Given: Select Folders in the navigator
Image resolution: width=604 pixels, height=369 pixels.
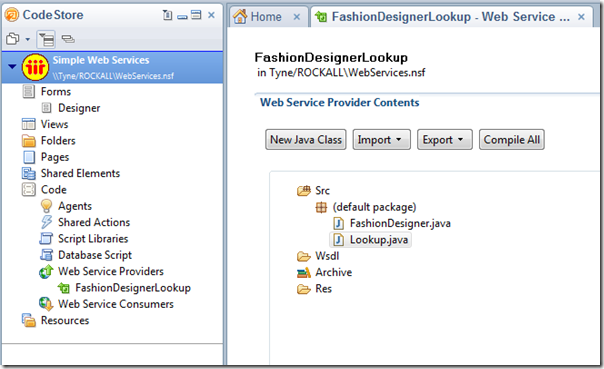Looking at the screenshot, I should 58,141.
